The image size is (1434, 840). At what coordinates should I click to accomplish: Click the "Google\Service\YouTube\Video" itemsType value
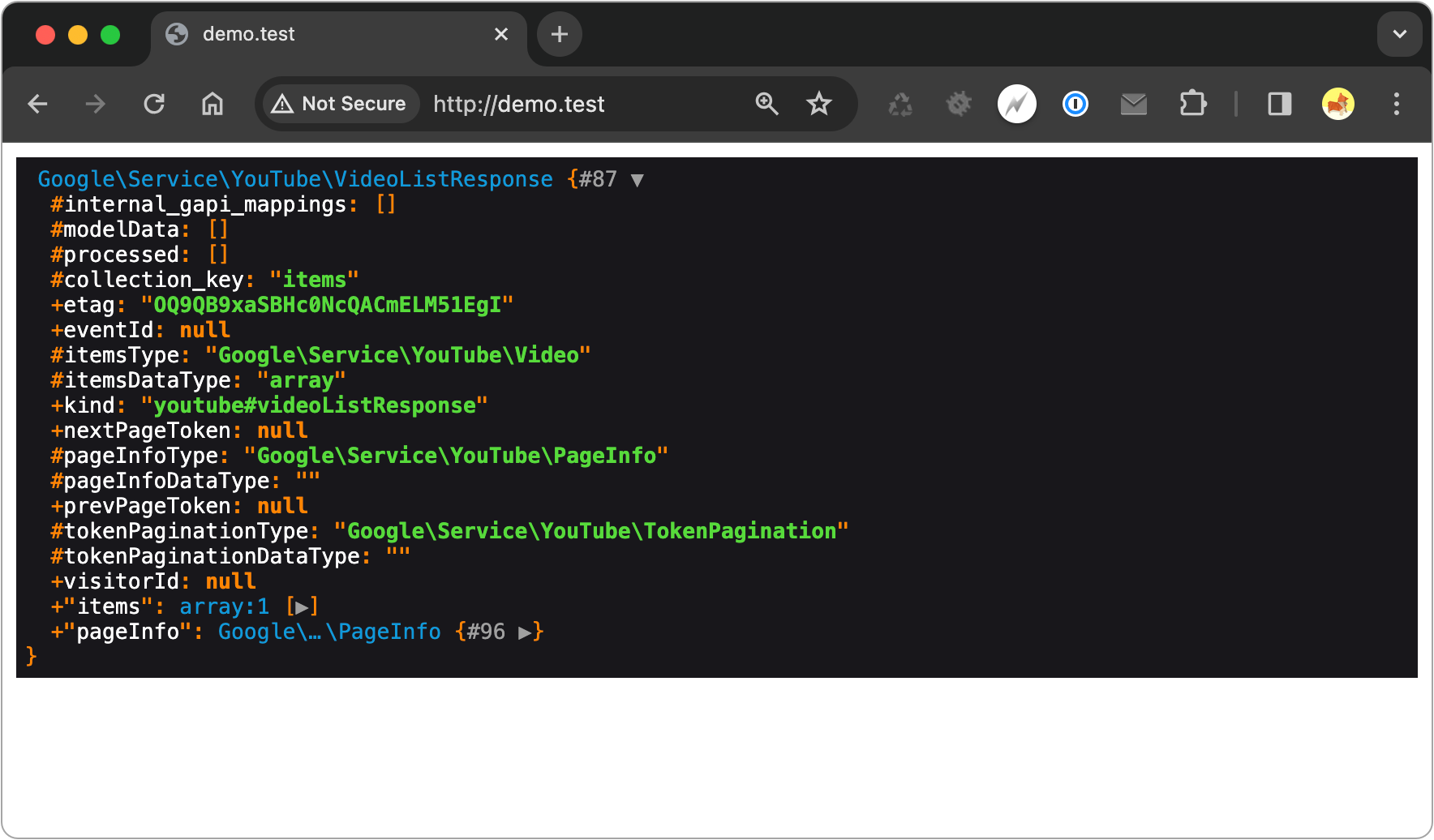[x=398, y=355]
